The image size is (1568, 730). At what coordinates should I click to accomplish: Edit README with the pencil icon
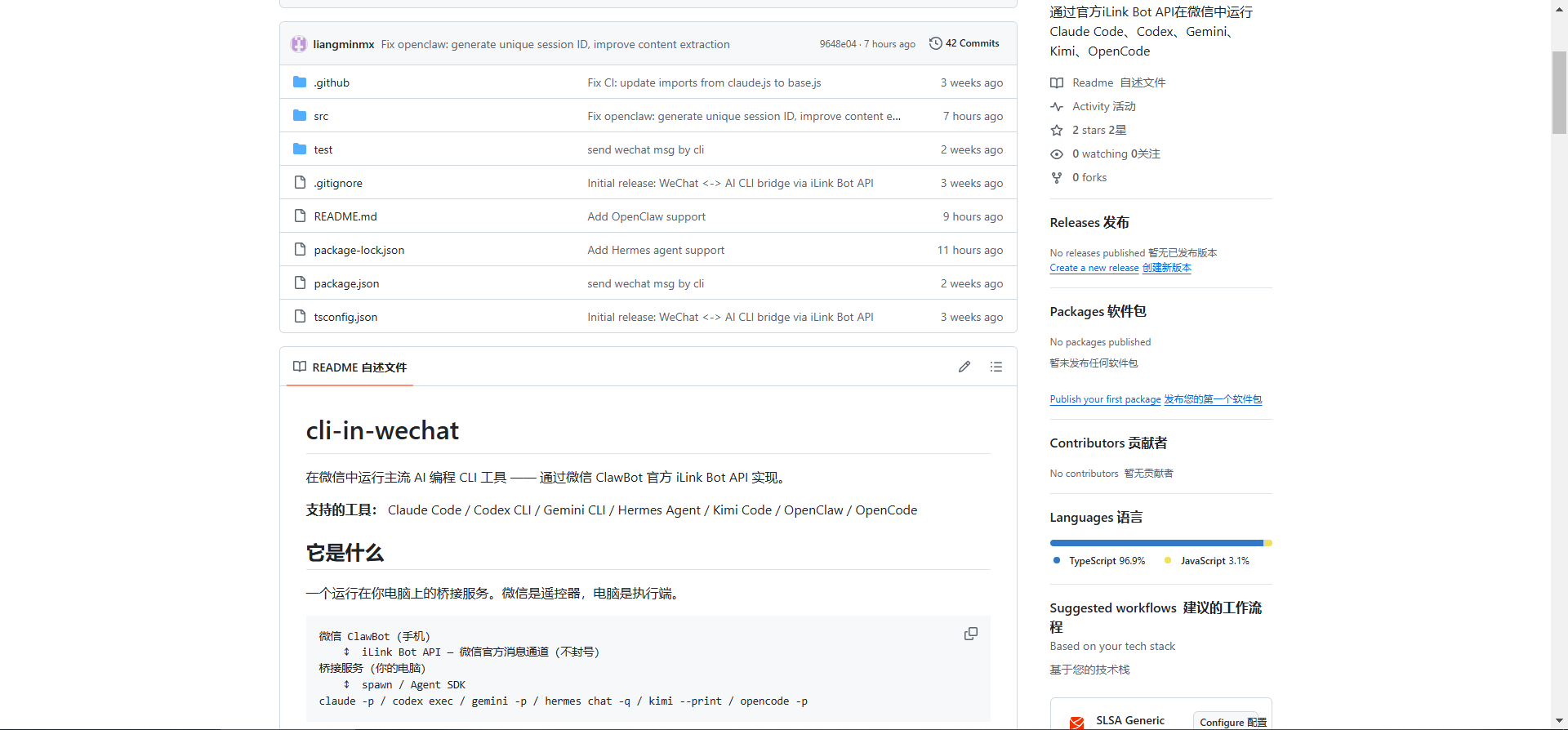click(964, 367)
